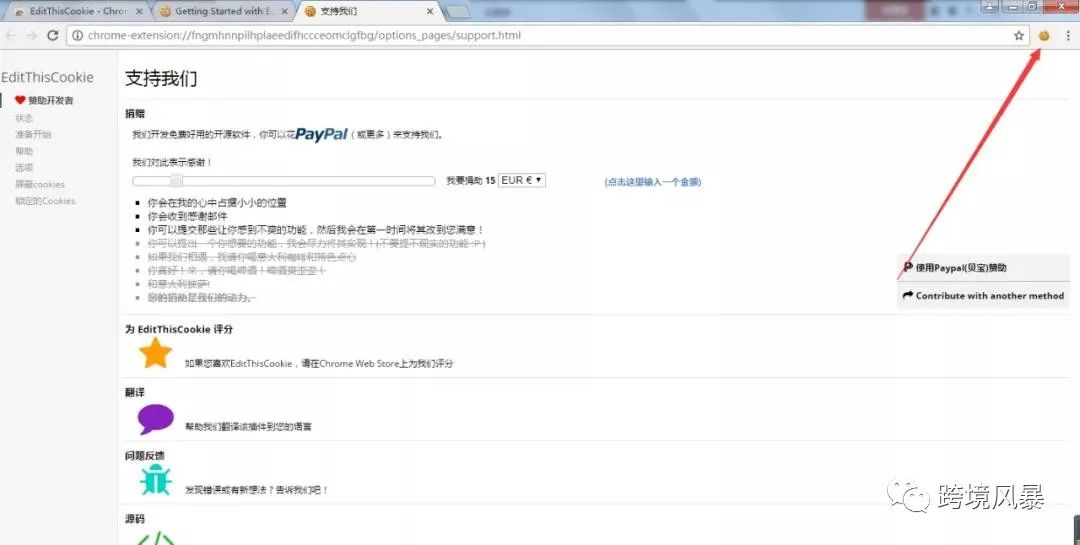Click the EditThisCookie extension cookie icon

[1044, 35]
